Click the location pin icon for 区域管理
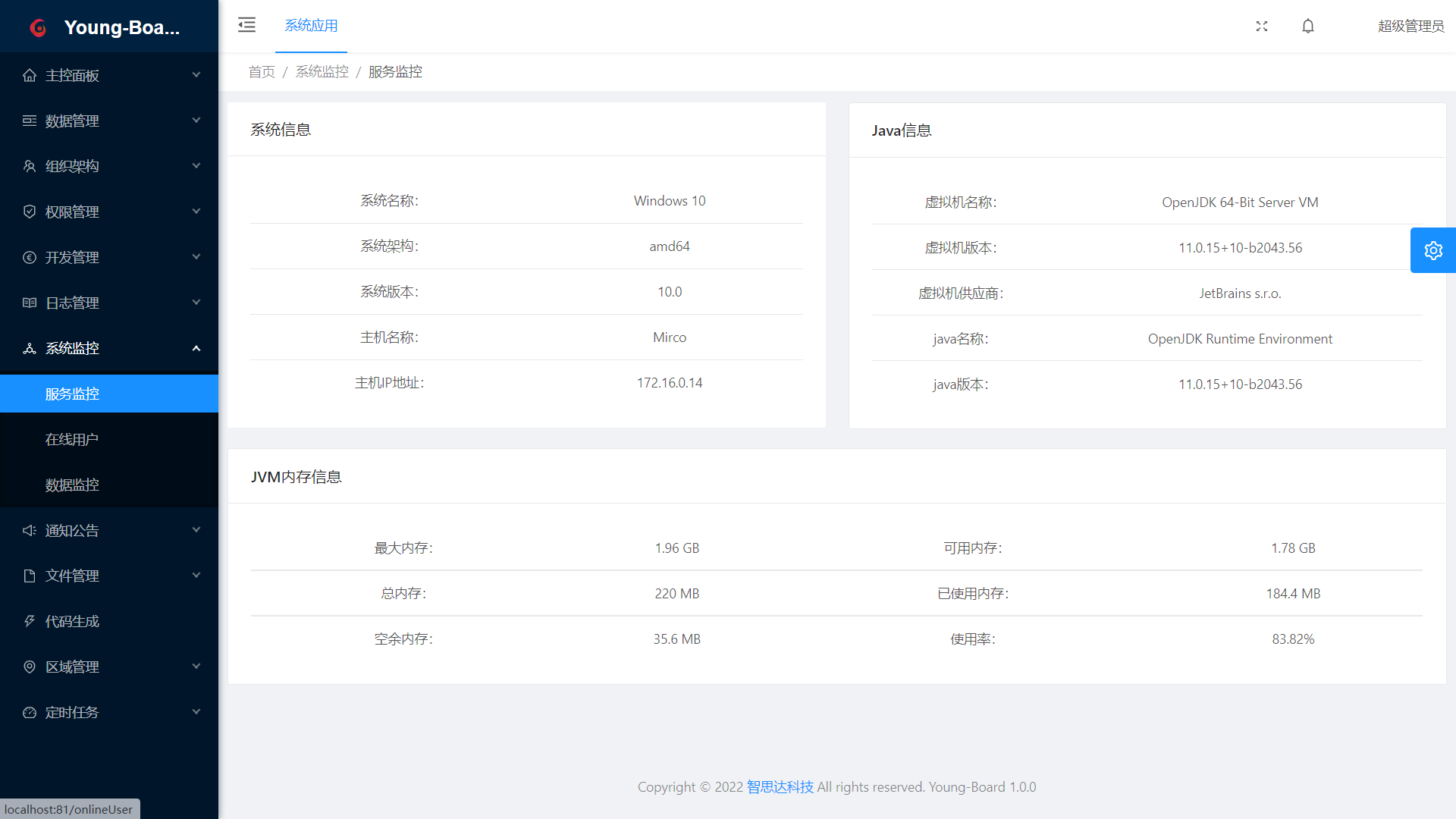 point(30,667)
